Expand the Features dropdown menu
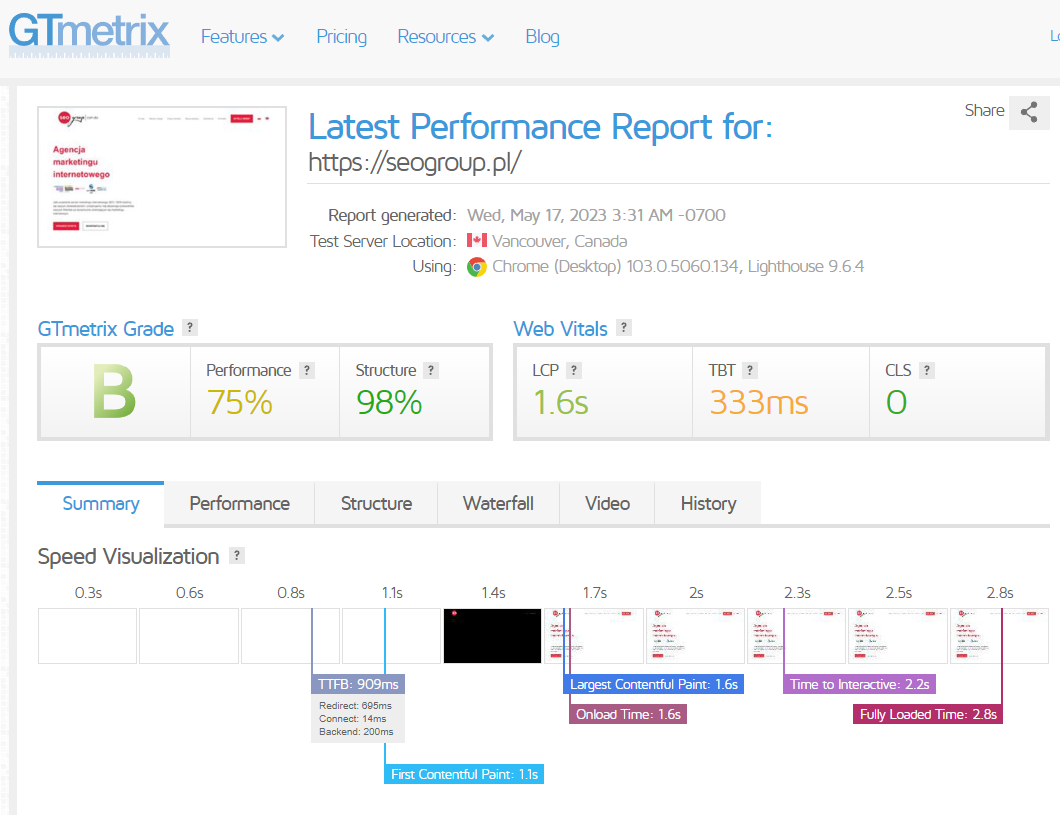This screenshot has height=815, width=1060. point(242,36)
